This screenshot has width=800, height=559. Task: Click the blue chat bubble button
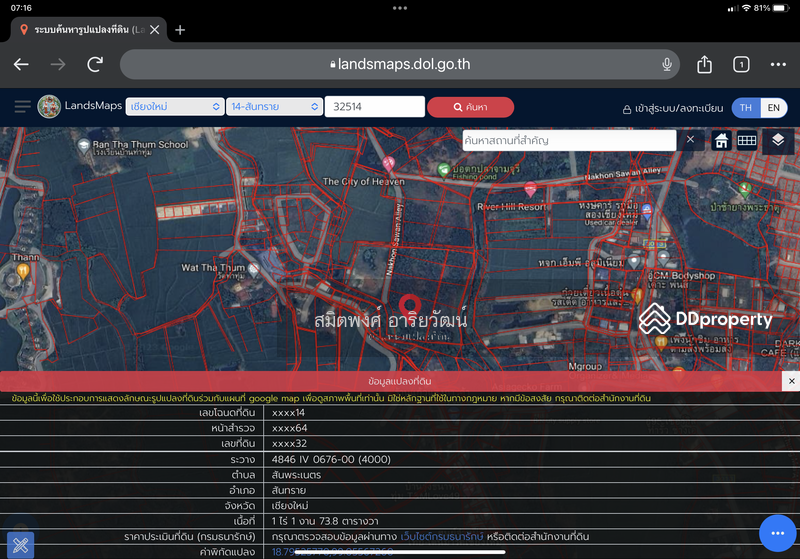point(778,533)
